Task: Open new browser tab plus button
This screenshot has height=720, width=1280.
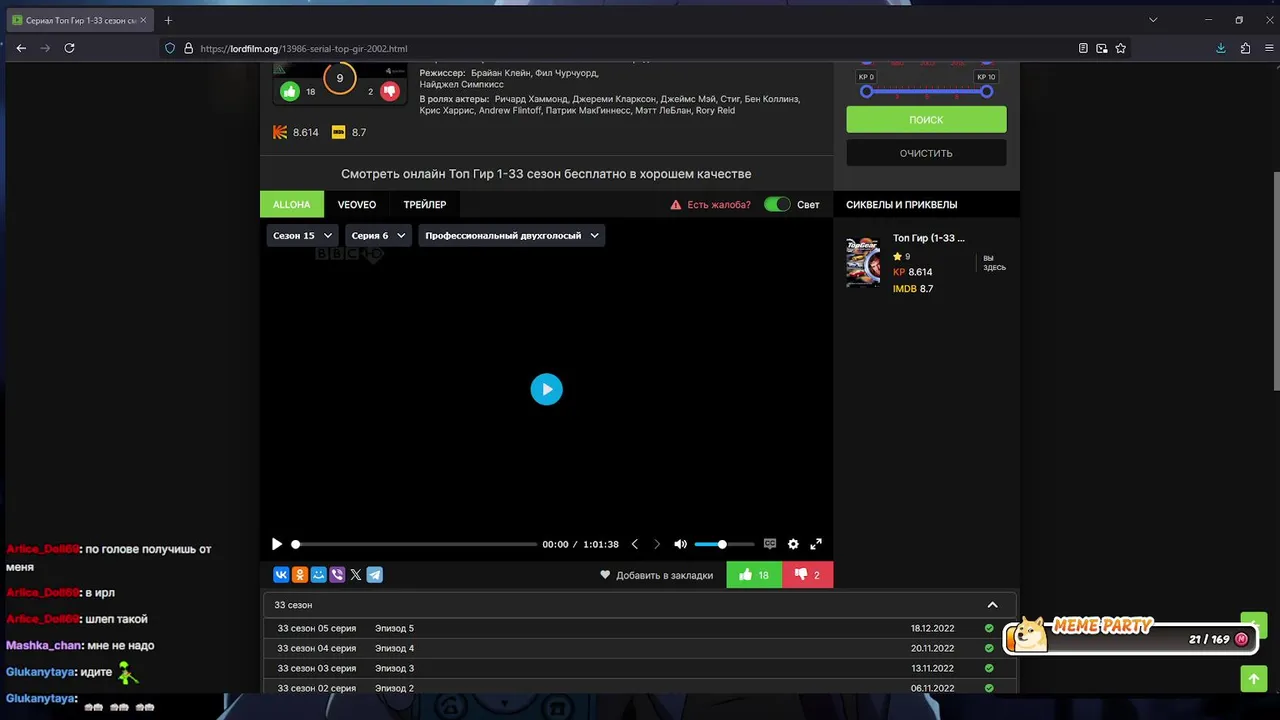Action: tap(168, 20)
